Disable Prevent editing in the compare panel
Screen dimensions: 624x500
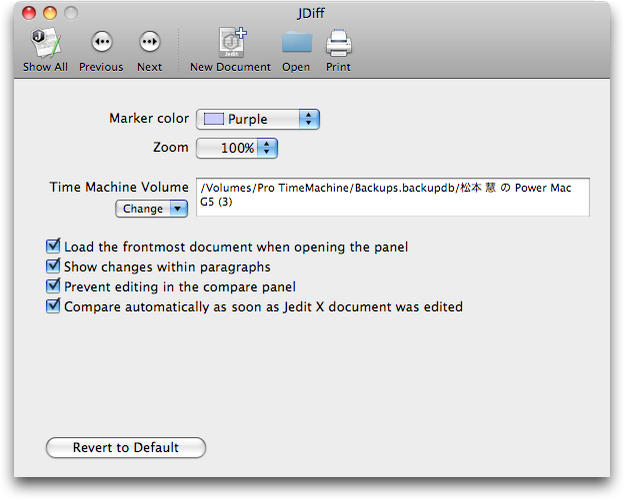click(x=53, y=286)
